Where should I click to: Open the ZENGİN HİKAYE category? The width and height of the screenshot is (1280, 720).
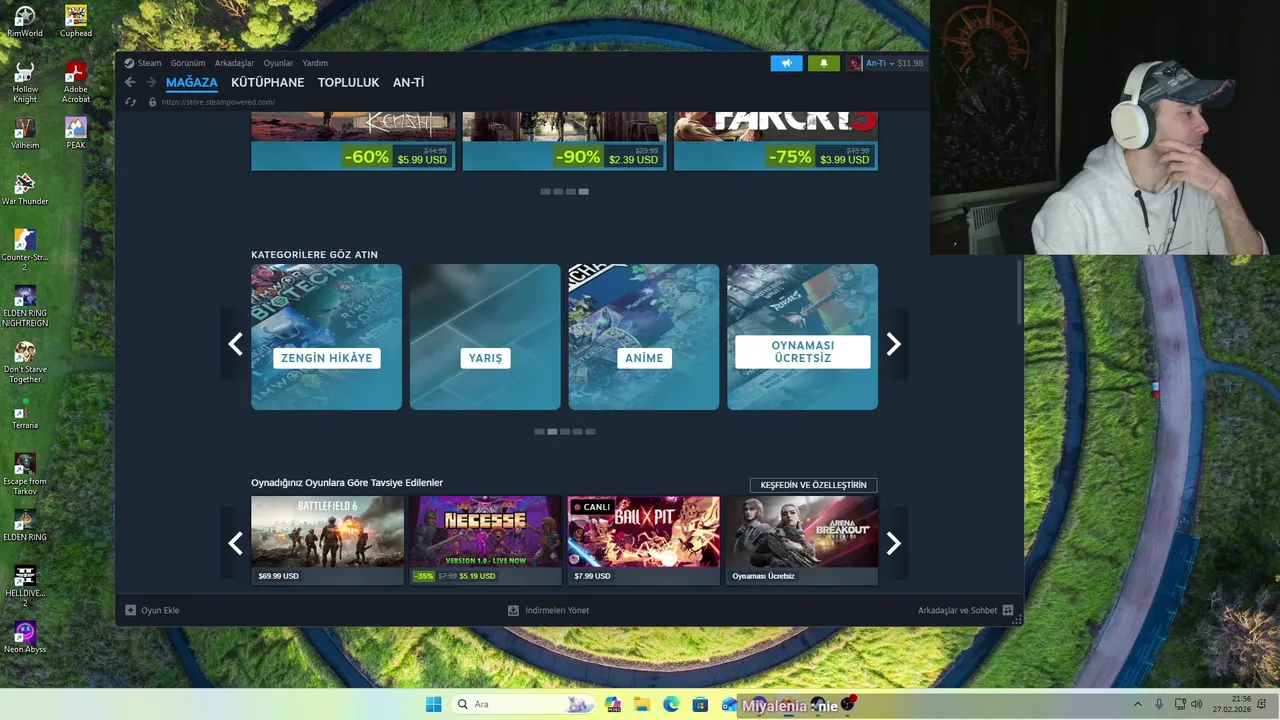(326, 337)
